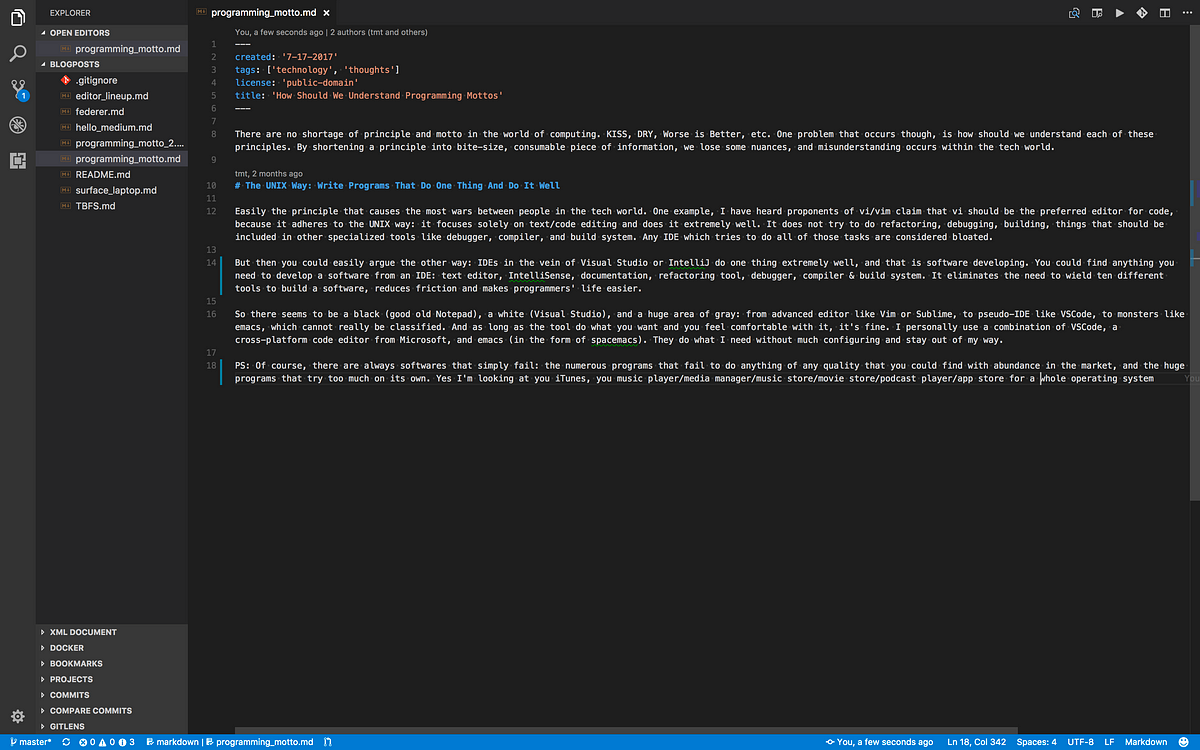The height and width of the screenshot is (750, 1200).
Task: Click line number 18 in the gutter
Action: (x=210, y=366)
